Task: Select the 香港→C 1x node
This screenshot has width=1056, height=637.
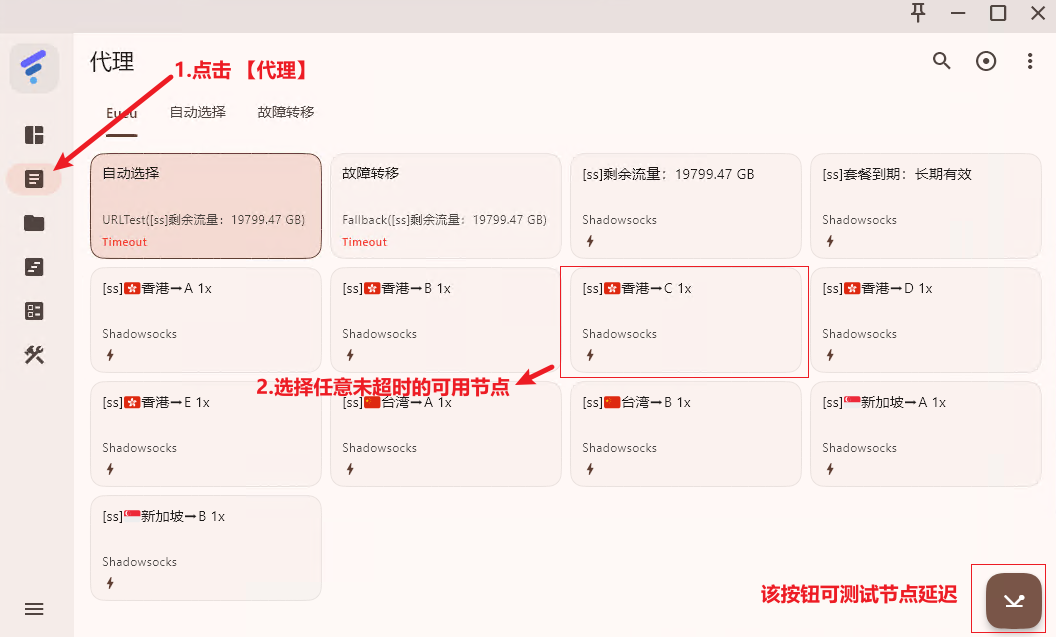Action: point(685,320)
